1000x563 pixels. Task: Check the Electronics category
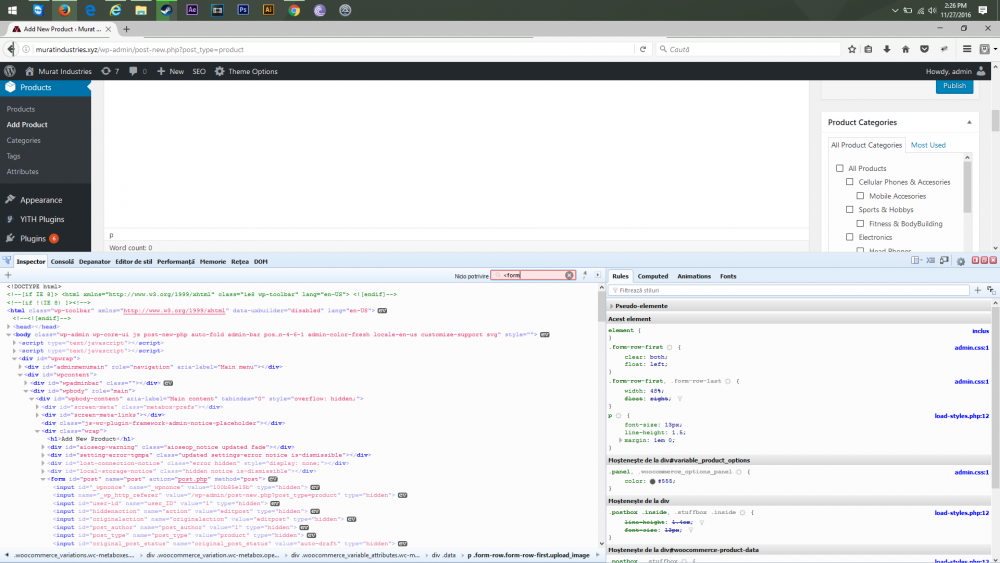point(849,237)
